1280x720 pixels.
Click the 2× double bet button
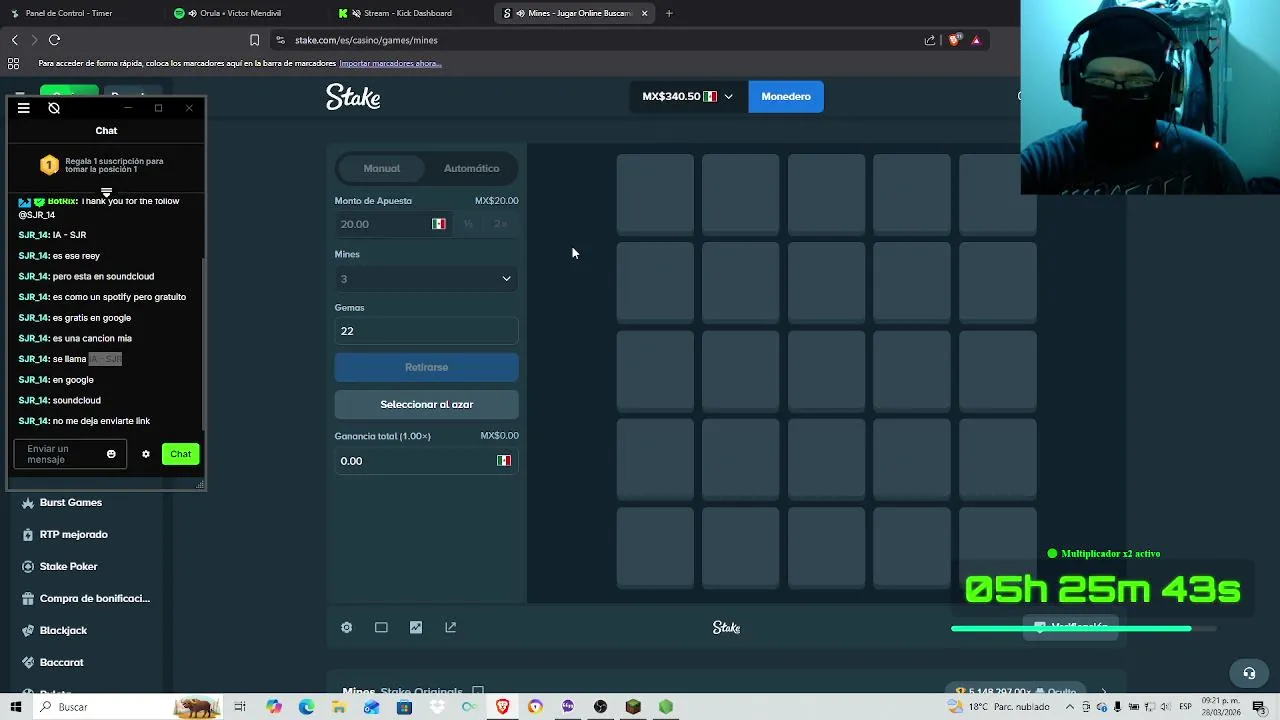(x=500, y=224)
